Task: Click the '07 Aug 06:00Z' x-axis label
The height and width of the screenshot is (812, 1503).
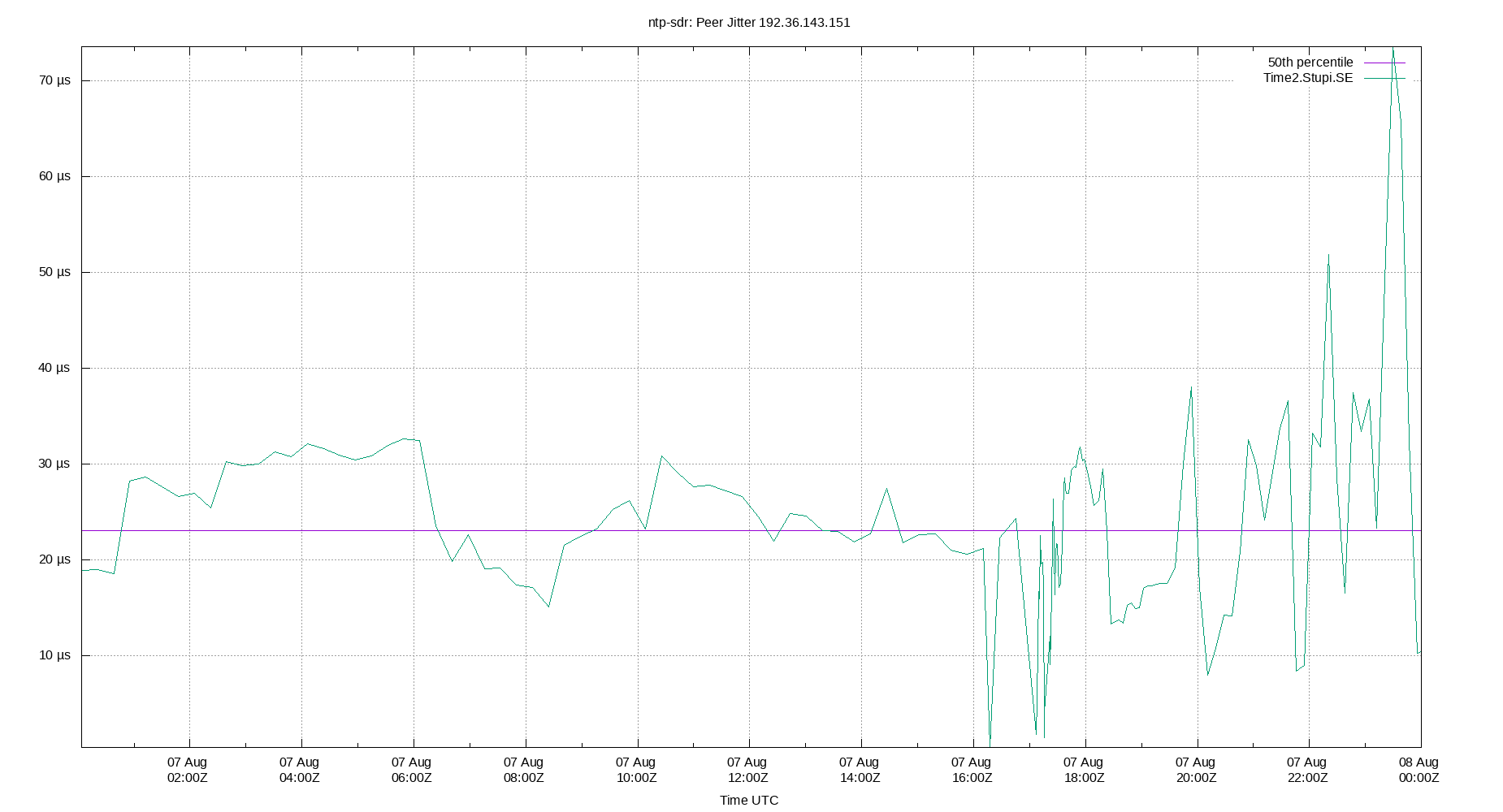Action: pos(412,770)
